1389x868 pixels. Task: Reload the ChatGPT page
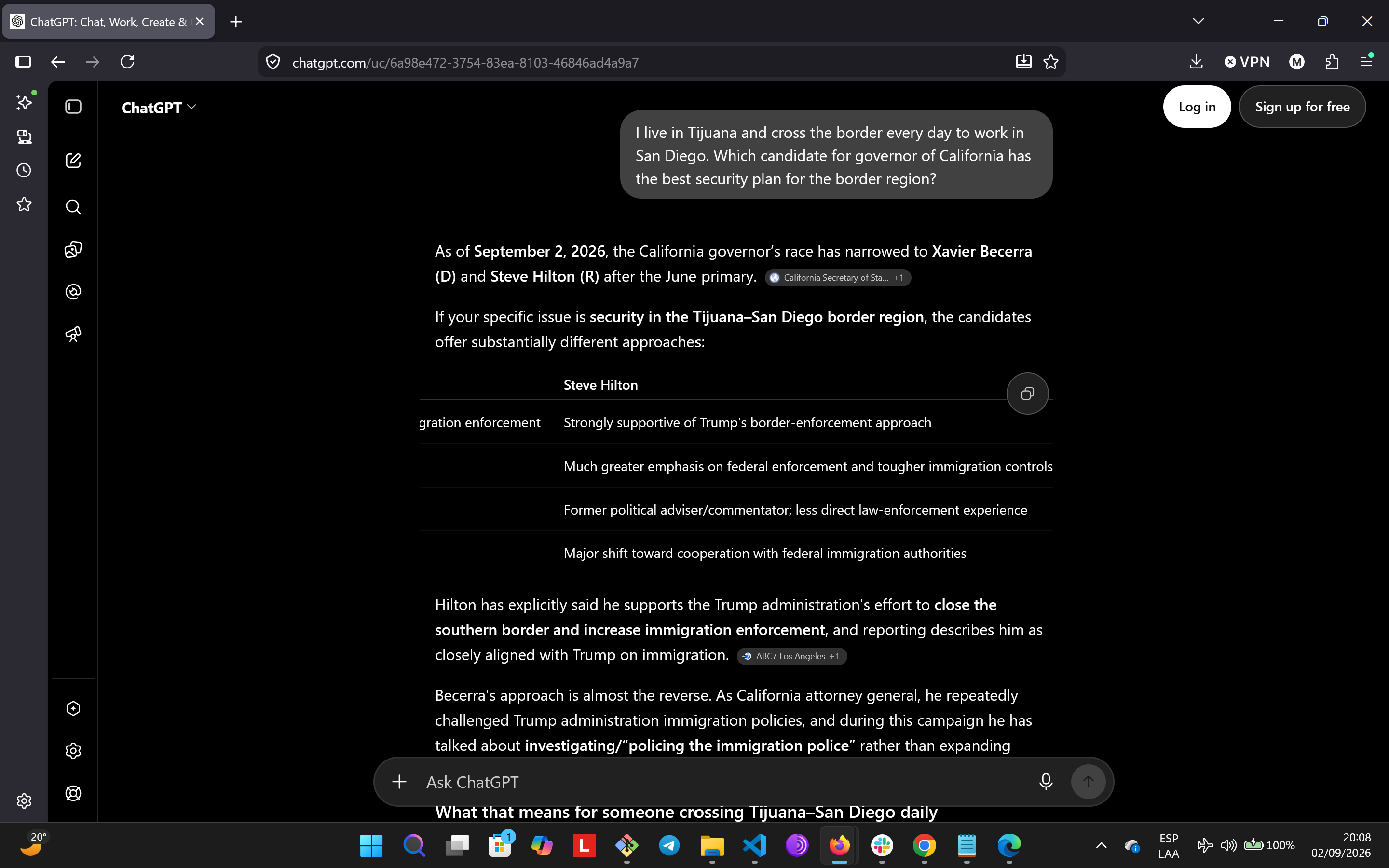pyautogui.click(x=127, y=62)
